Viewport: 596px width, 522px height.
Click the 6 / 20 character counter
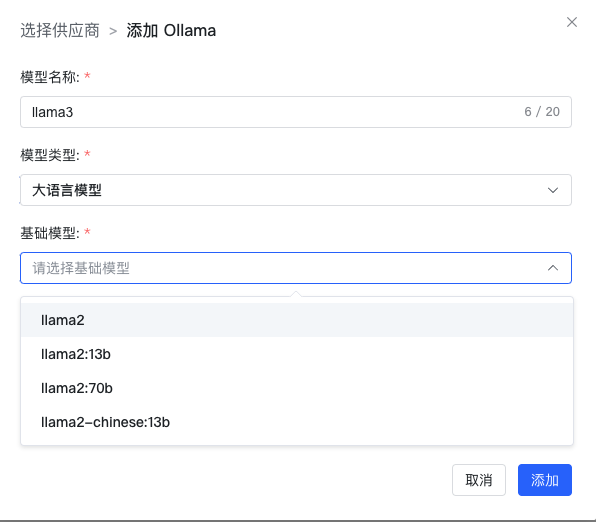(542, 112)
